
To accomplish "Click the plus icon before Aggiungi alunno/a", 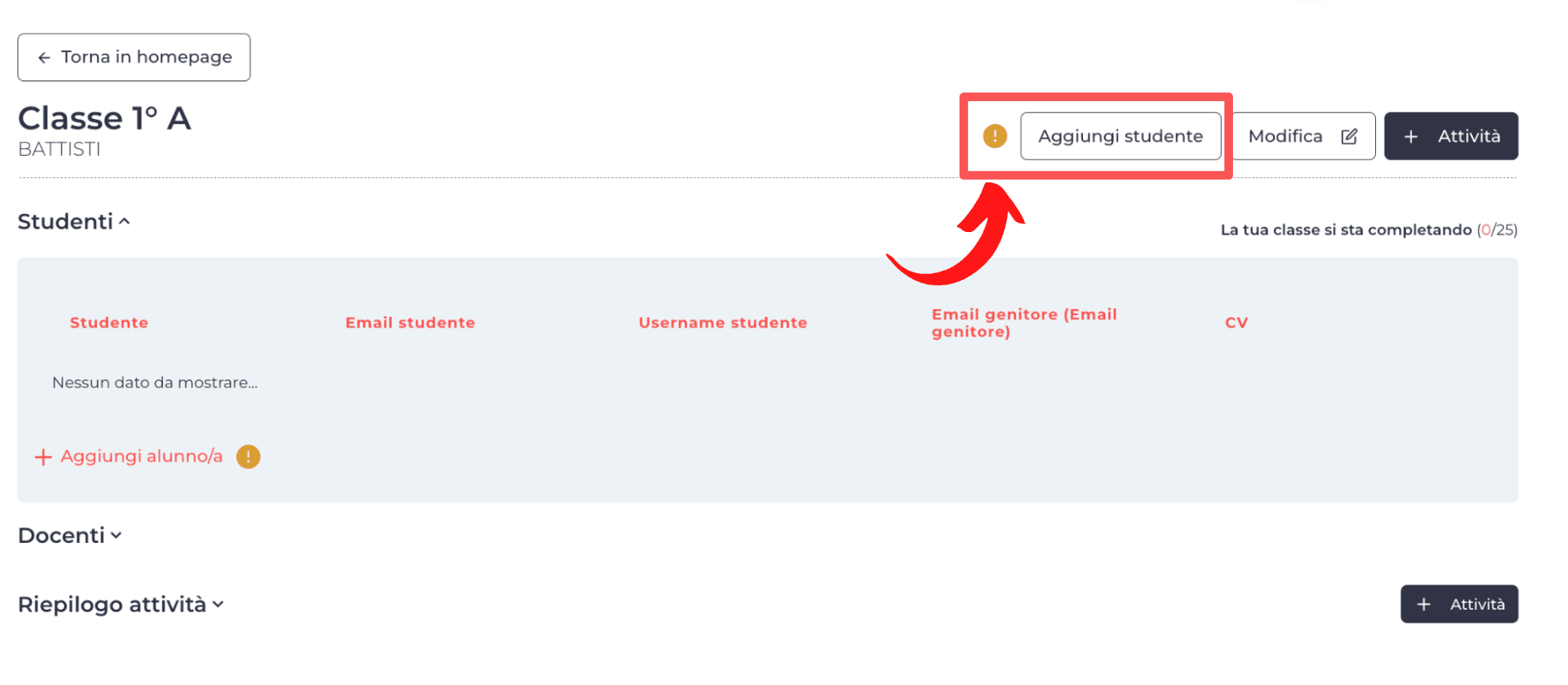I will [43, 457].
